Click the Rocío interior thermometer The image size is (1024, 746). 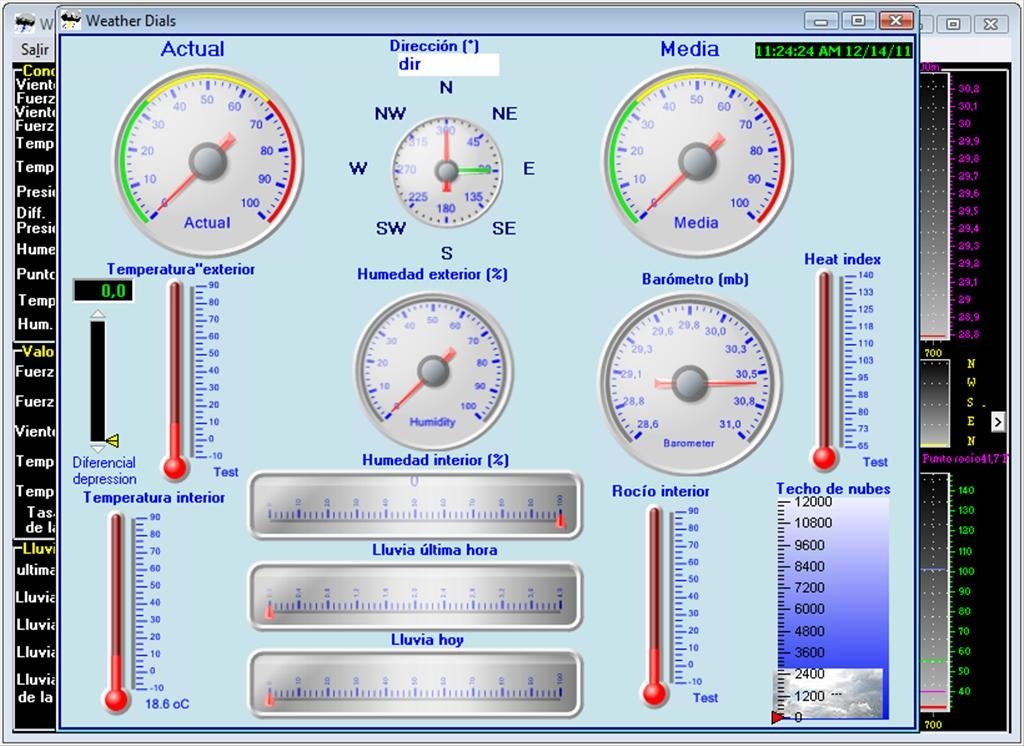point(654,606)
